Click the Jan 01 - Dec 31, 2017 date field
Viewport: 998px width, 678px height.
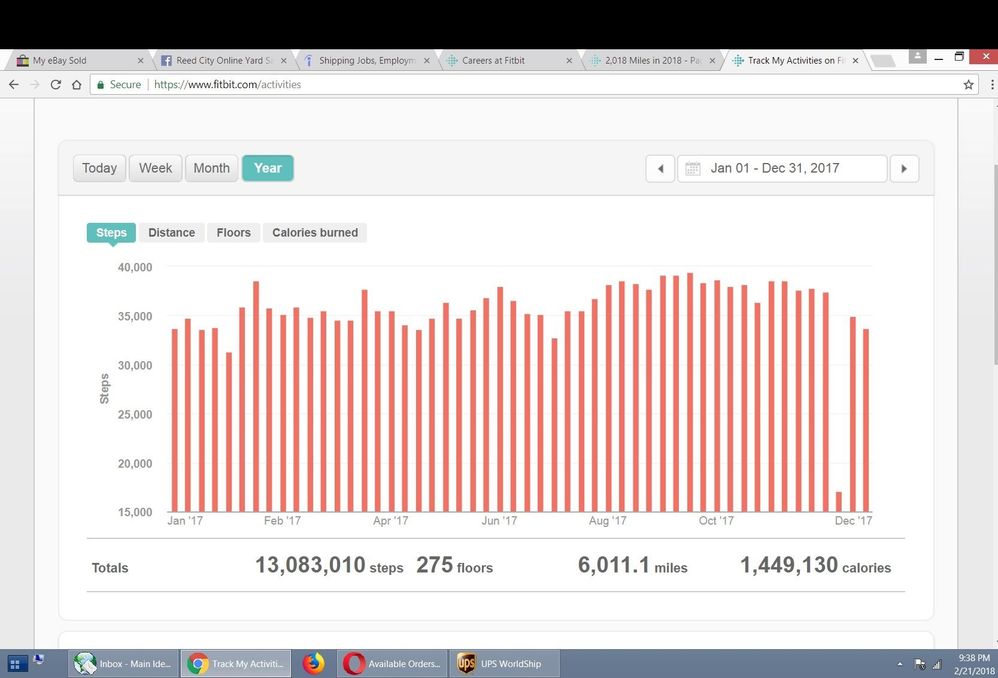click(x=782, y=169)
